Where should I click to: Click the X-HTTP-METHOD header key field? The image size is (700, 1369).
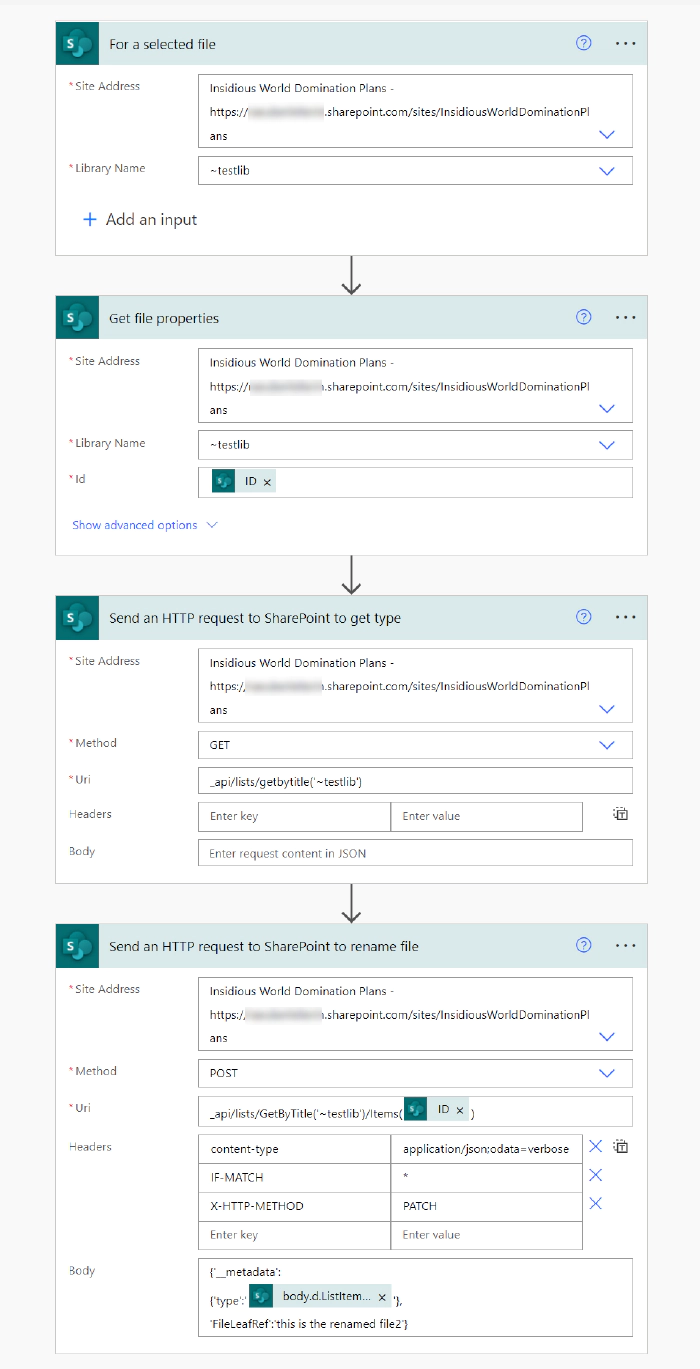tap(294, 1206)
